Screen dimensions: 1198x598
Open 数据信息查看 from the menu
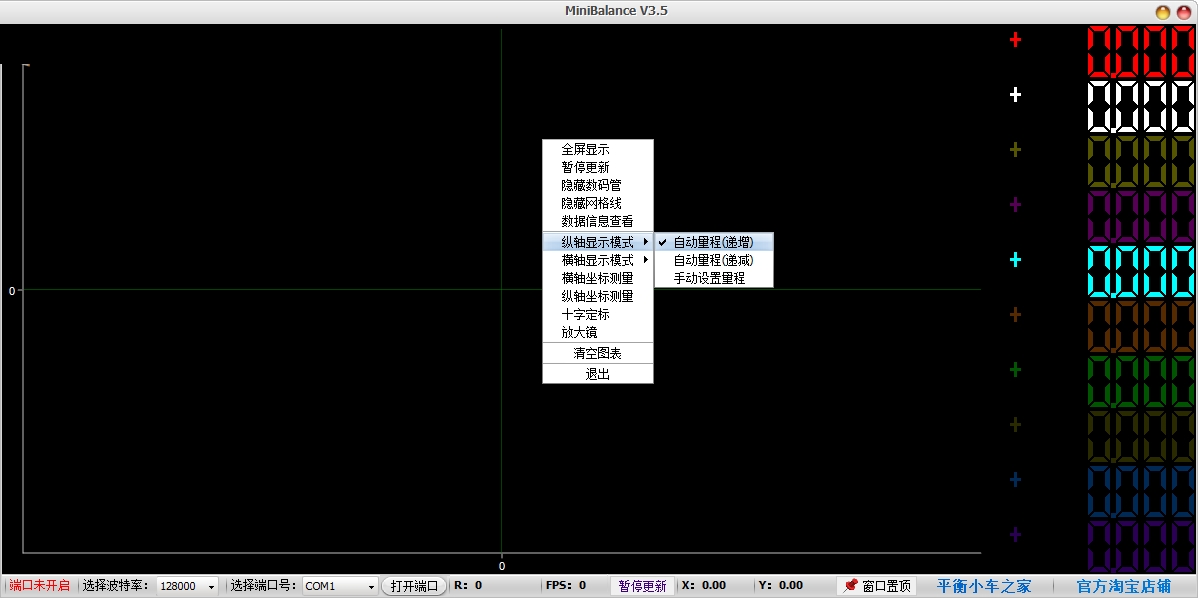[597, 221]
